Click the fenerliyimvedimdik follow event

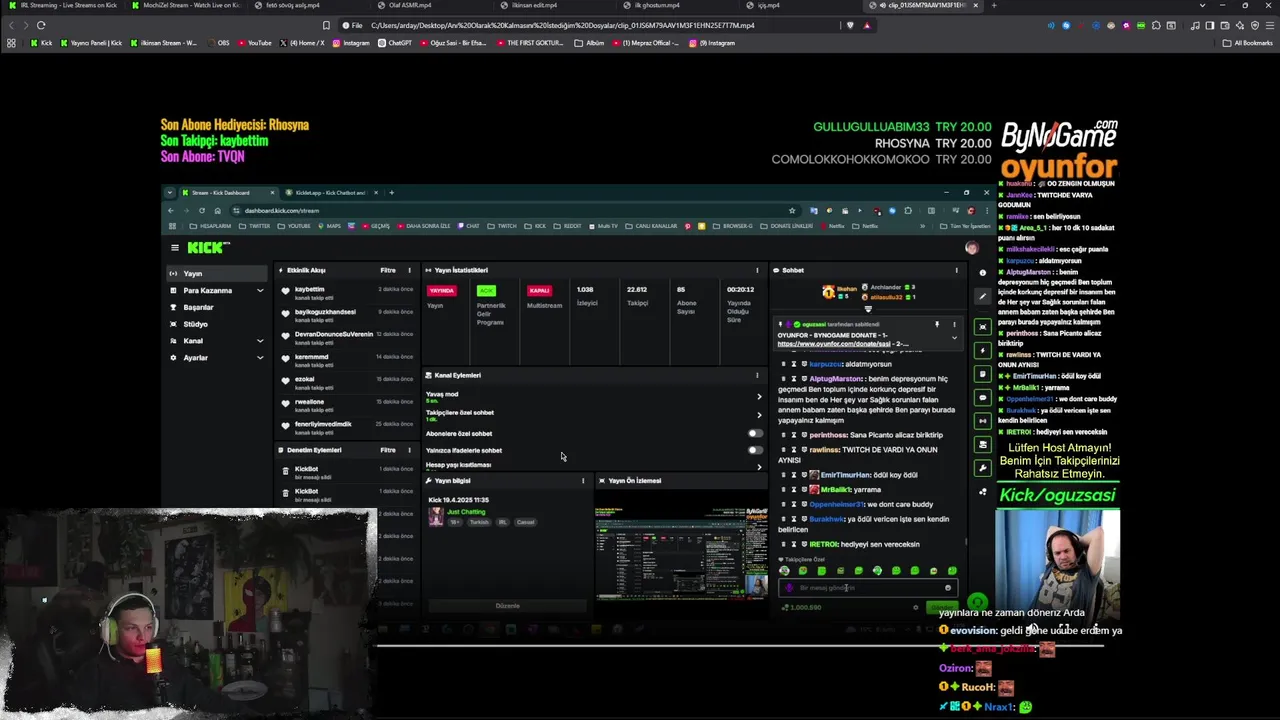tap(345, 427)
